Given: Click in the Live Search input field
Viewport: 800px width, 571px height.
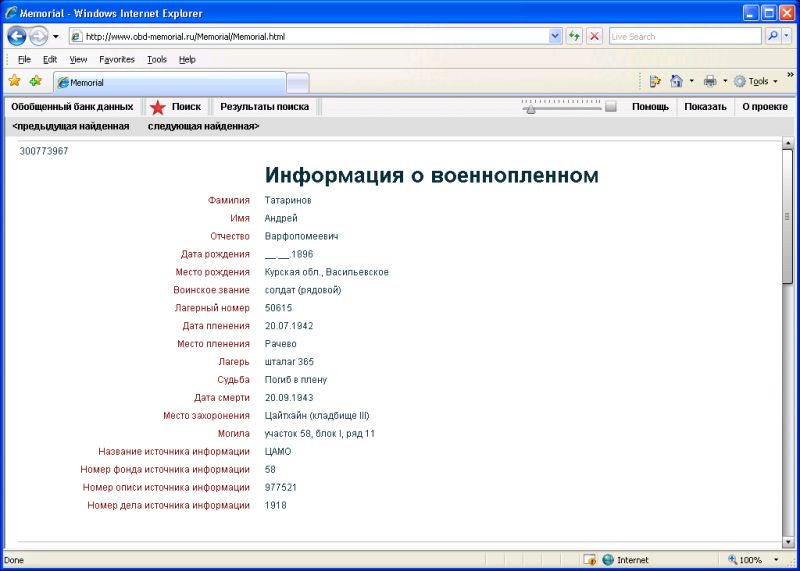Looking at the screenshot, I should [685, 36].
